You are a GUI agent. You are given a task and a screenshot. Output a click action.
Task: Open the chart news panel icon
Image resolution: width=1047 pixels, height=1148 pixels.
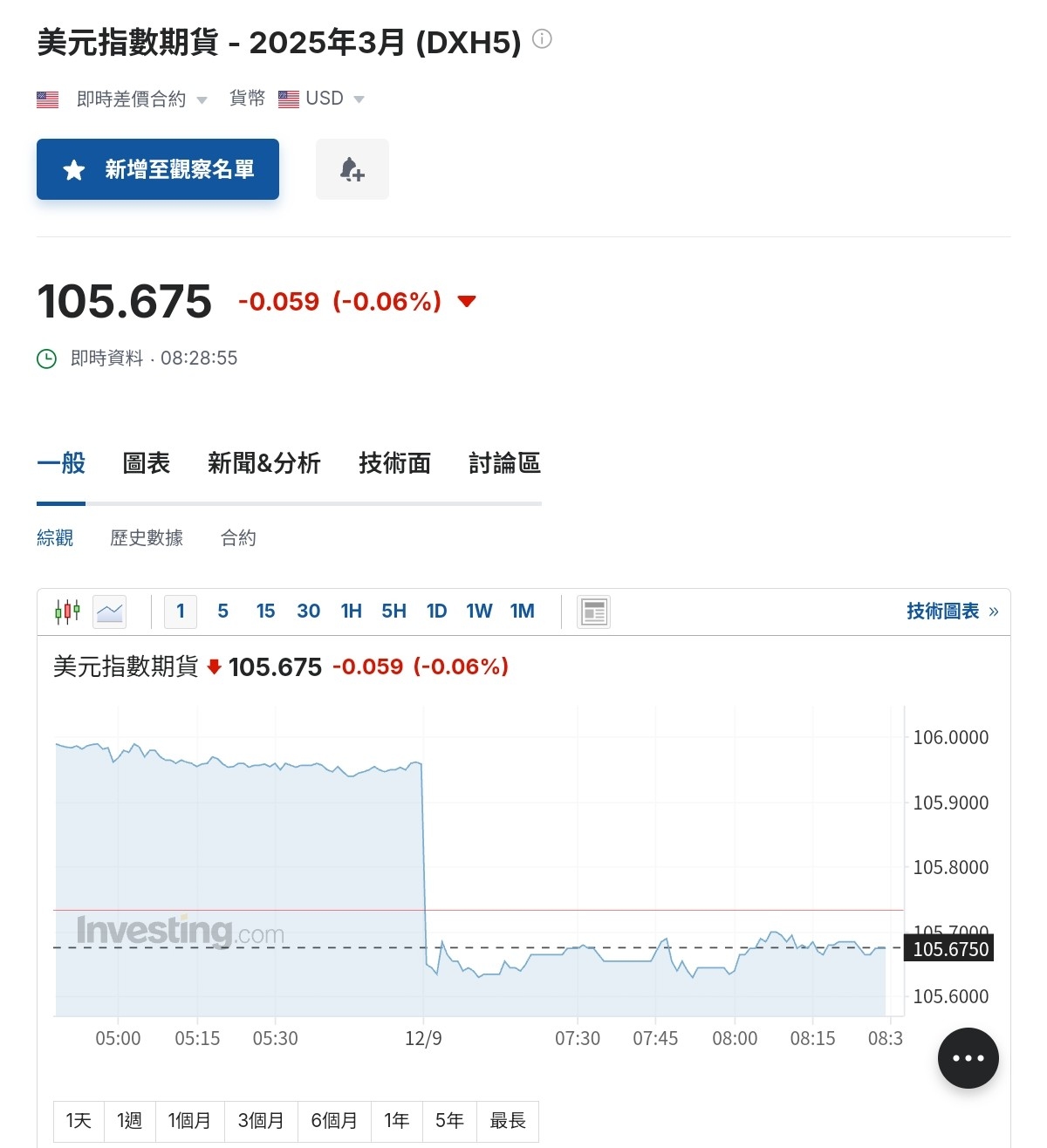pyautogui.click(x=593, y=612)
